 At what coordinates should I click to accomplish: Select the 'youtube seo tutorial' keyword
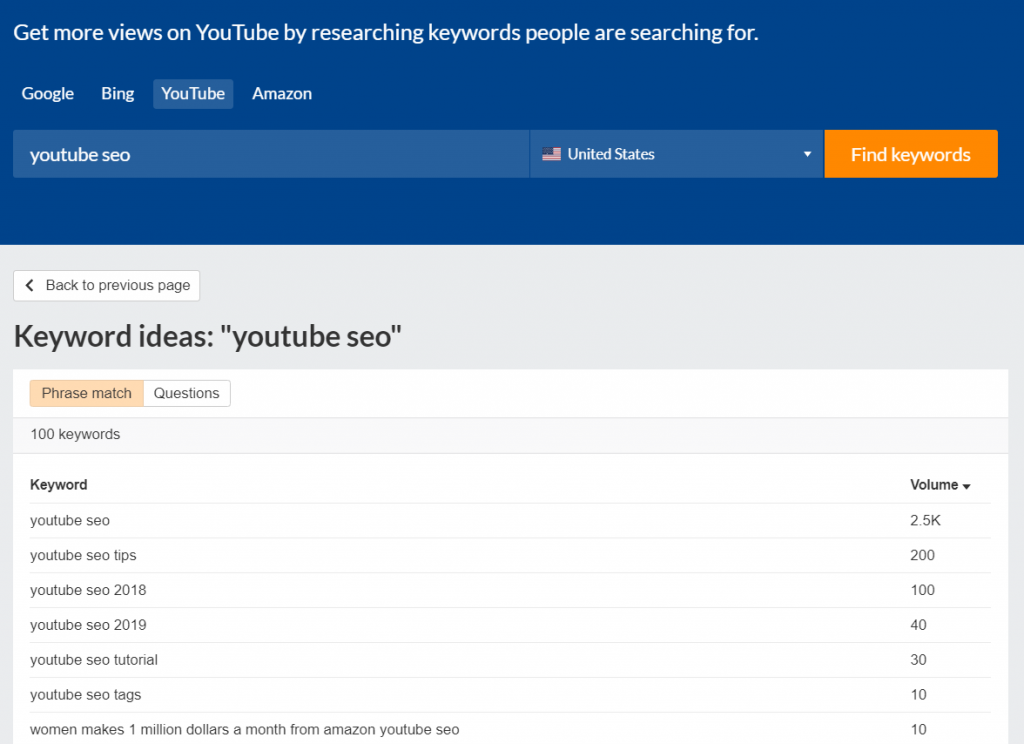pos(94,660)
